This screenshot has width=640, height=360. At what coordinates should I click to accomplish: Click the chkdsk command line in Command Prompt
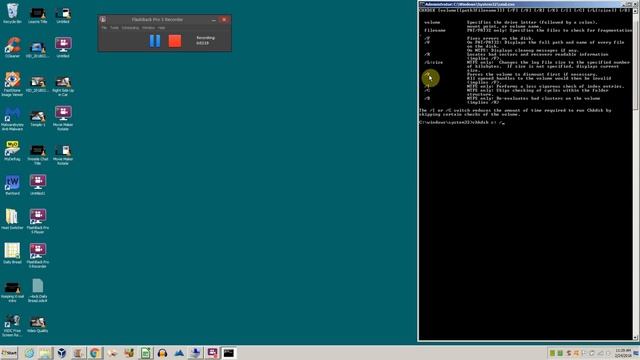click(462, 122)
